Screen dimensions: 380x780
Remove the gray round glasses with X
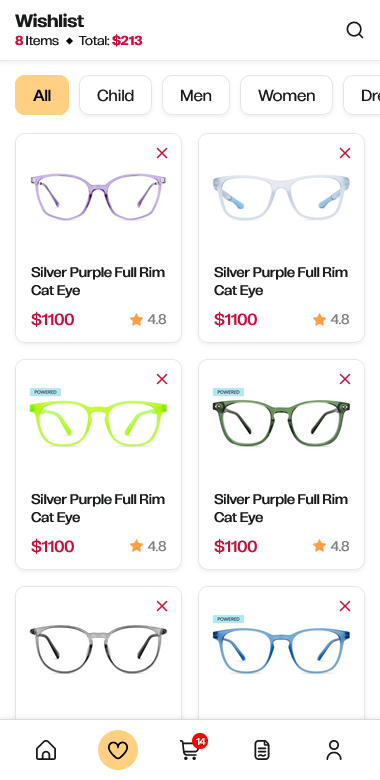click(162, 606)
